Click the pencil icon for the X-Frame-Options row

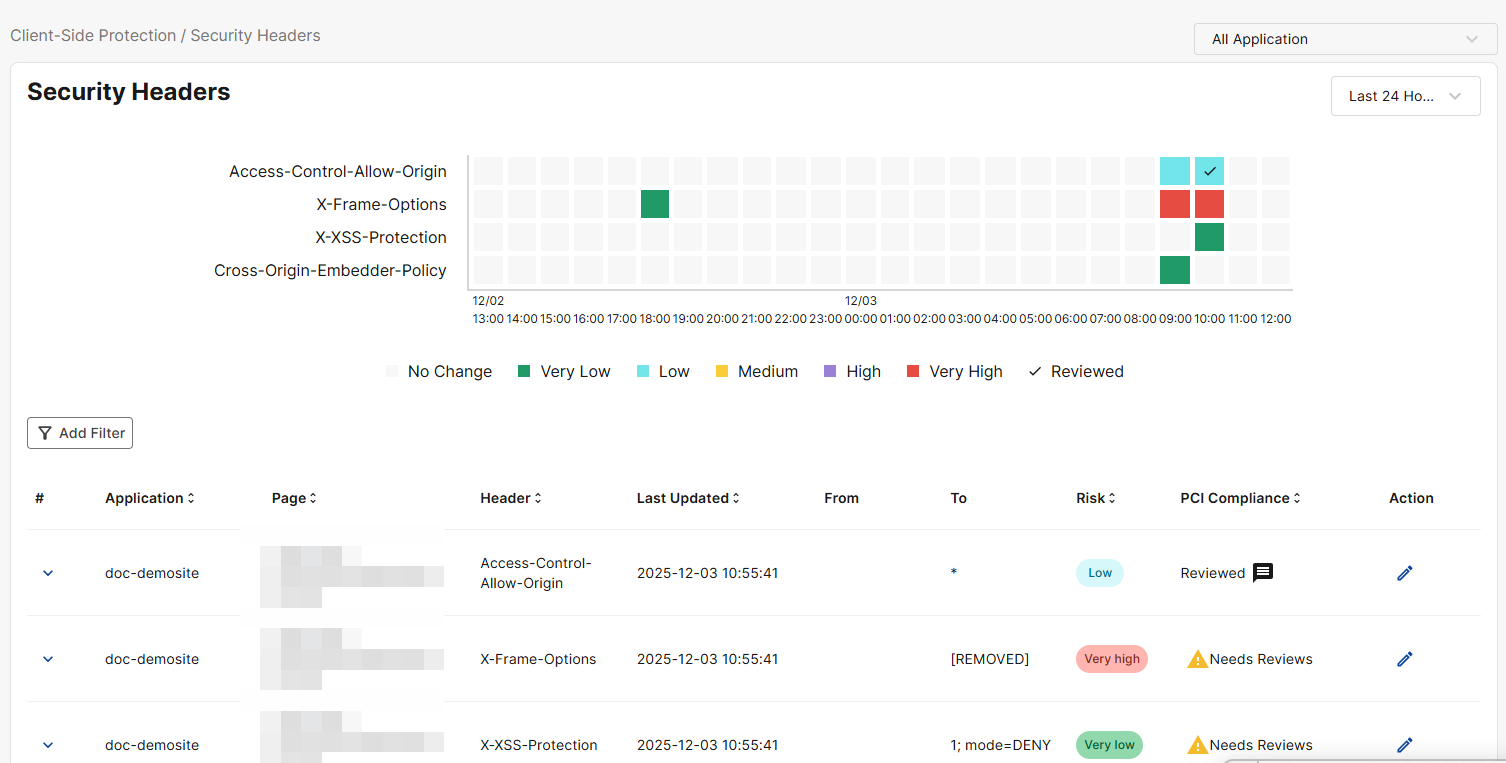[1405, 659]
